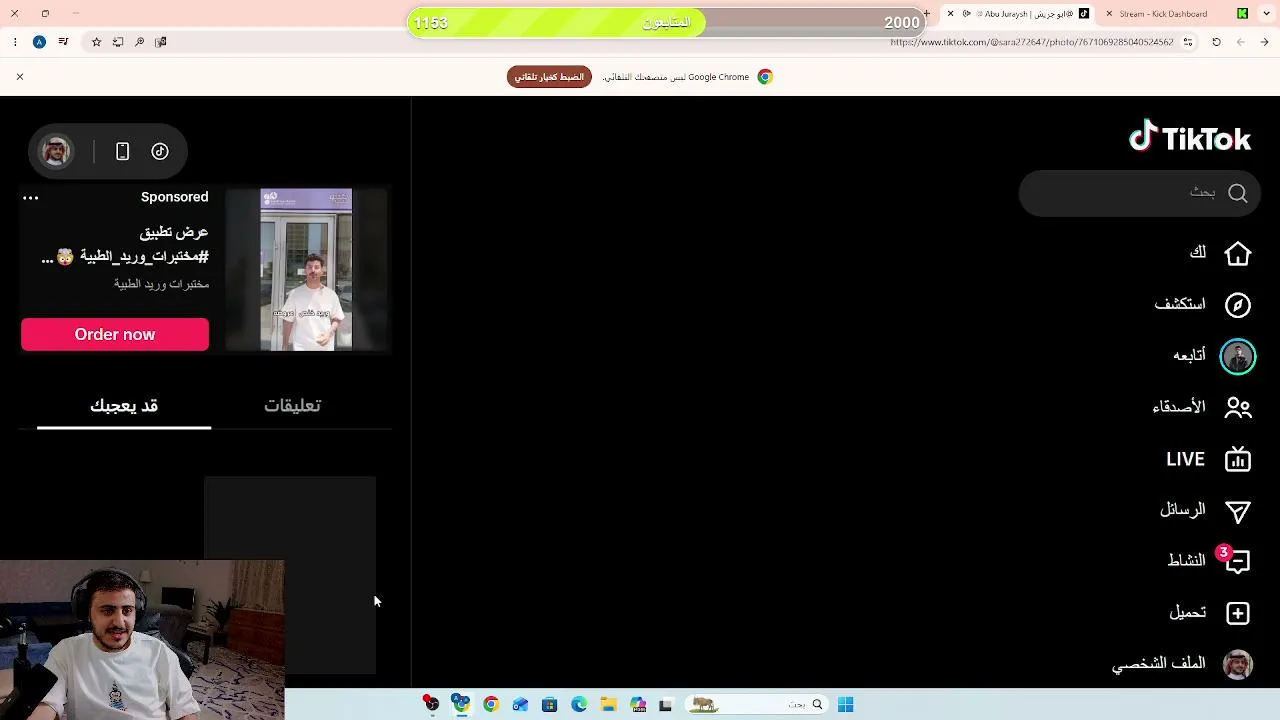This screenshot has width=1280, height=720.
Task: Click the TikTok URL in the address bar
Action: [x=1031, y=42]
